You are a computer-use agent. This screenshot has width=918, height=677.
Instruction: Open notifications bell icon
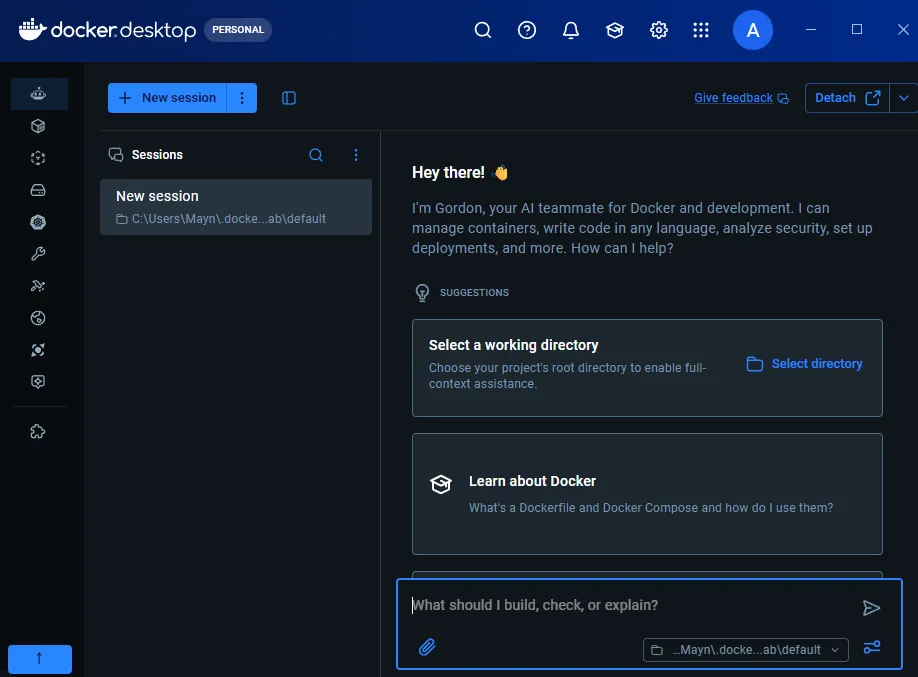point(571,30)
